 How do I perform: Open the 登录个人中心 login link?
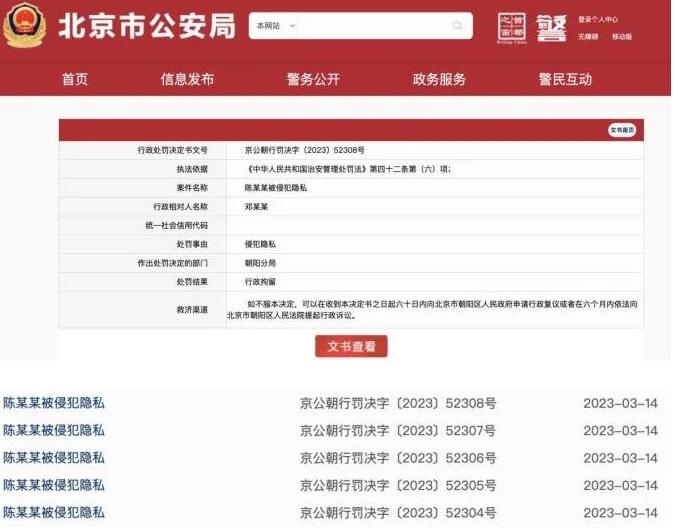[598, 19]
